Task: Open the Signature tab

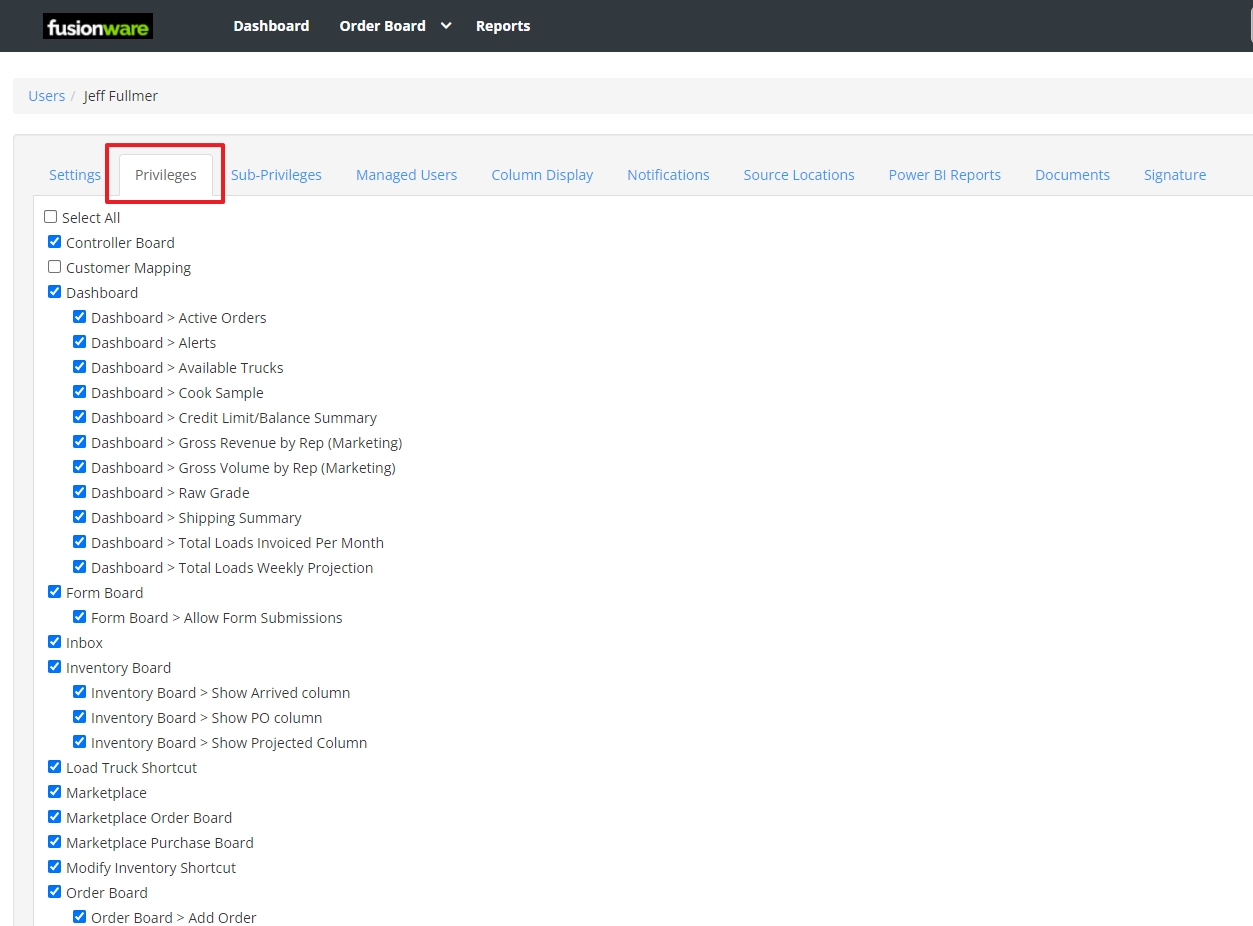Action: coord(1174,174)
